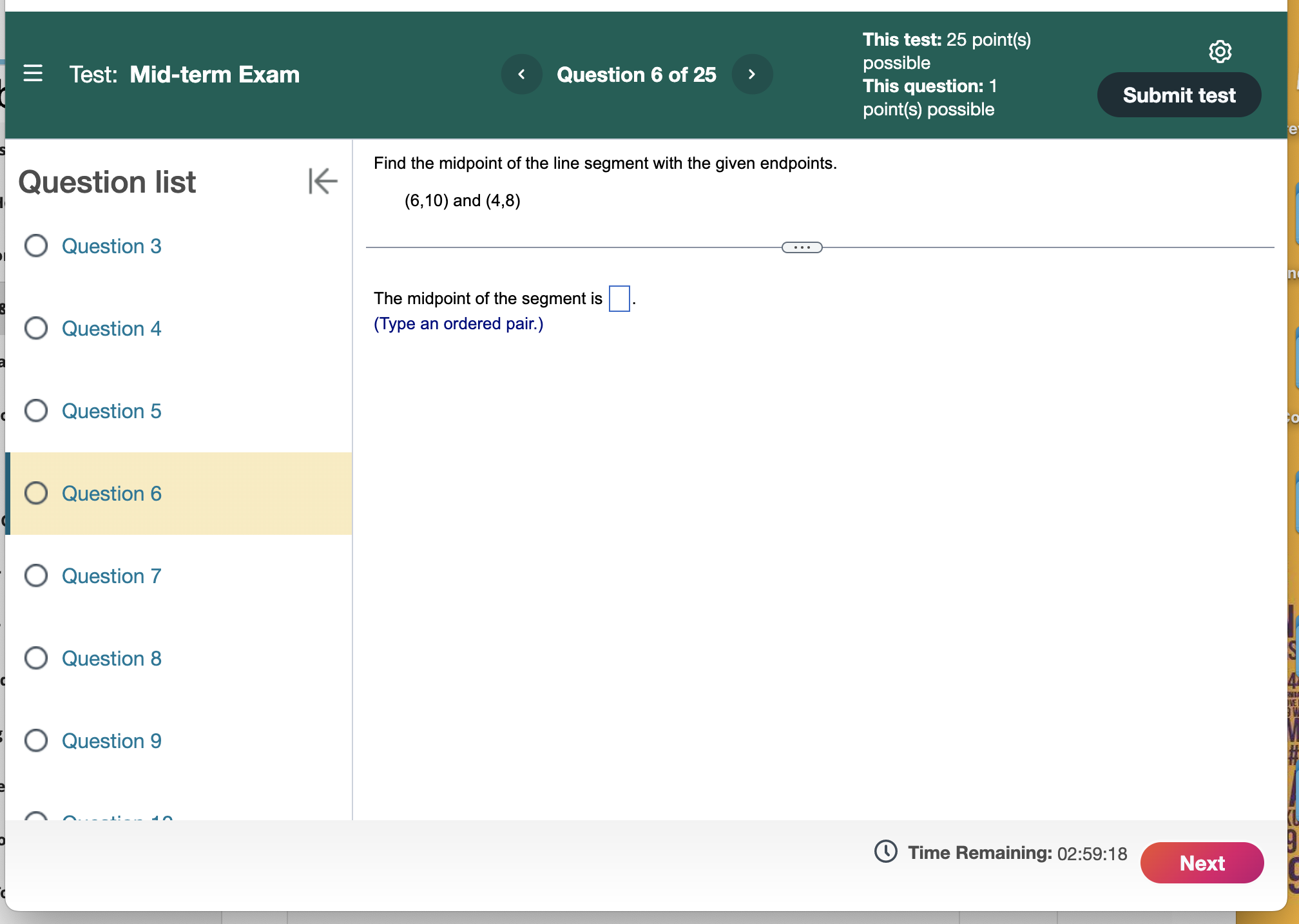The width and height of the screenshot is (1299, 924).
Task: Open Question 8 from the list
Action: (x=111, y=659)
